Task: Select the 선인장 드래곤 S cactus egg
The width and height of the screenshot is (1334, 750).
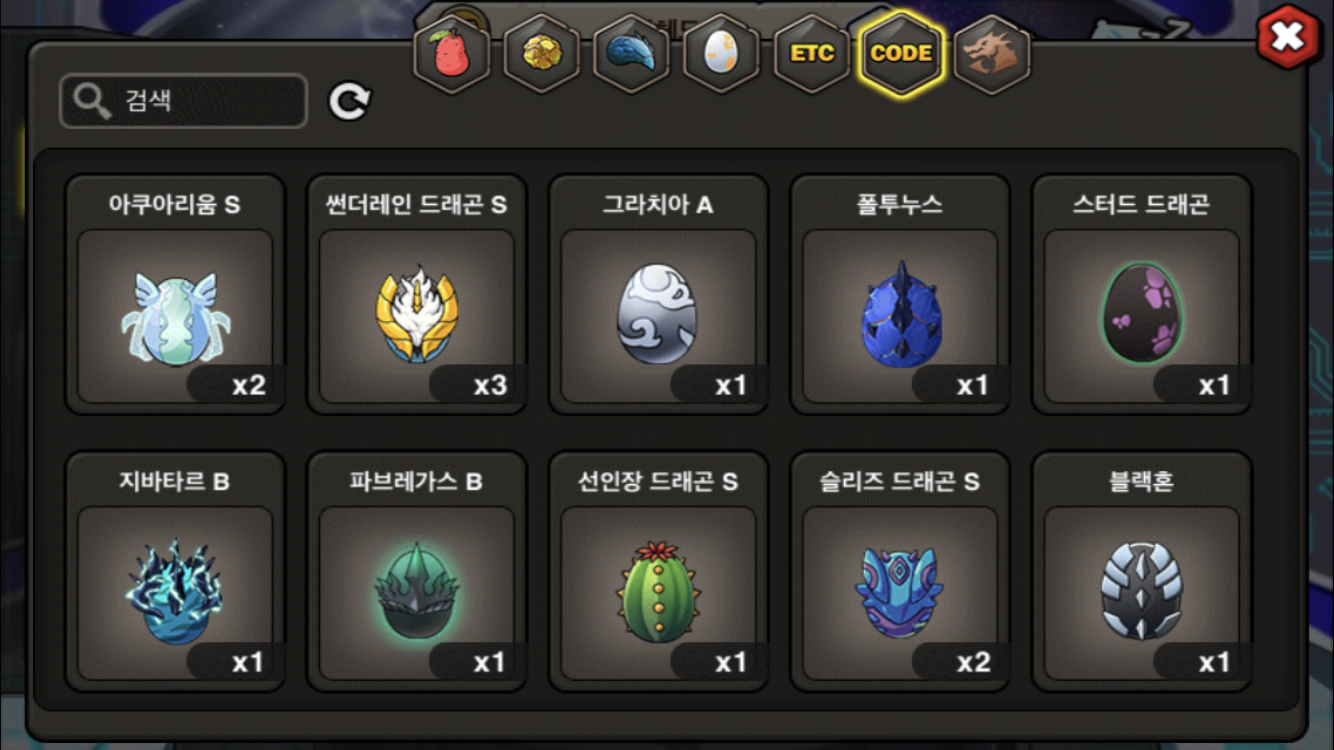Action: pyautogui.click(x=658, y=571)
